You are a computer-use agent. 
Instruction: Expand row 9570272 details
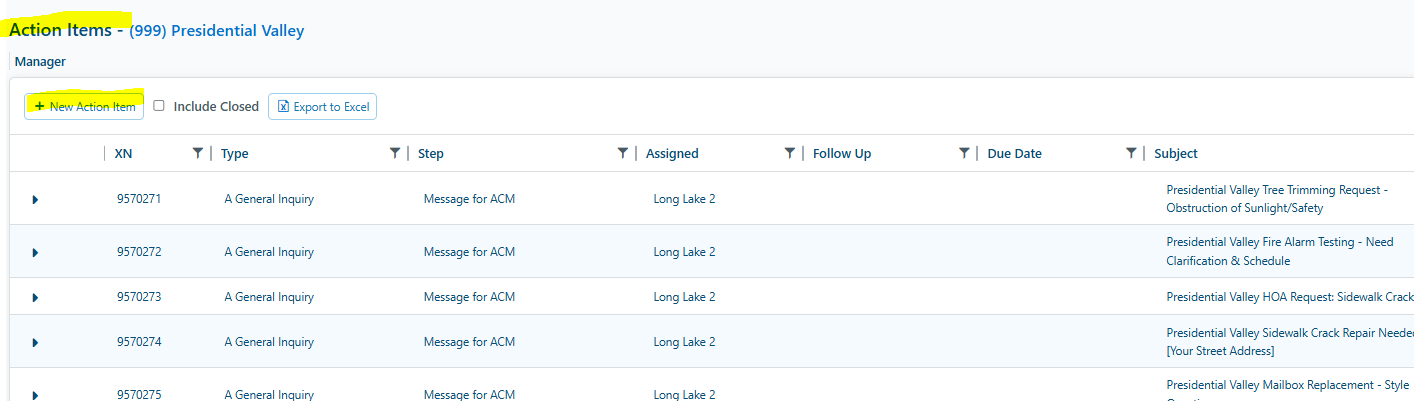pos(35,252)
